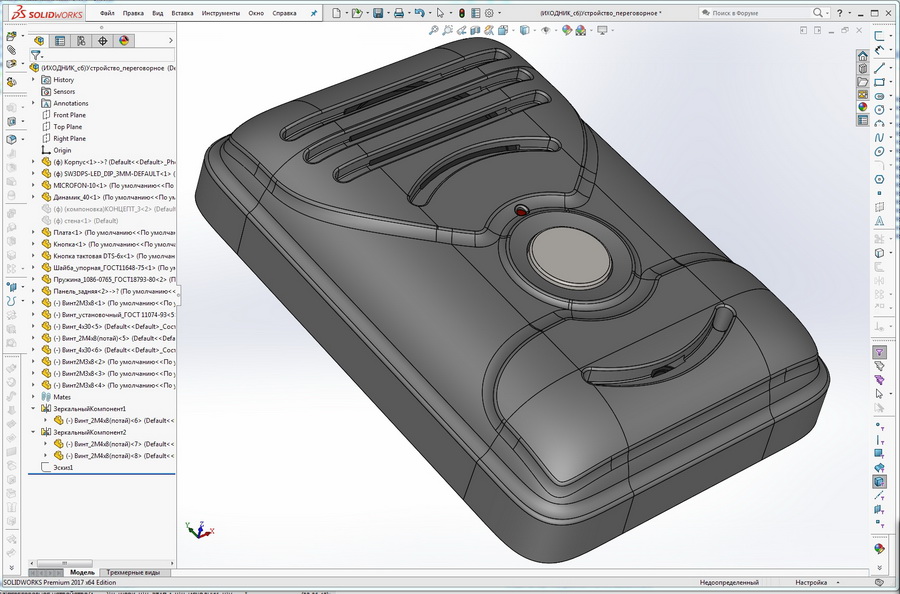Unpin the menu bar pushpin
Screen dimensions: 900x594
312,13
